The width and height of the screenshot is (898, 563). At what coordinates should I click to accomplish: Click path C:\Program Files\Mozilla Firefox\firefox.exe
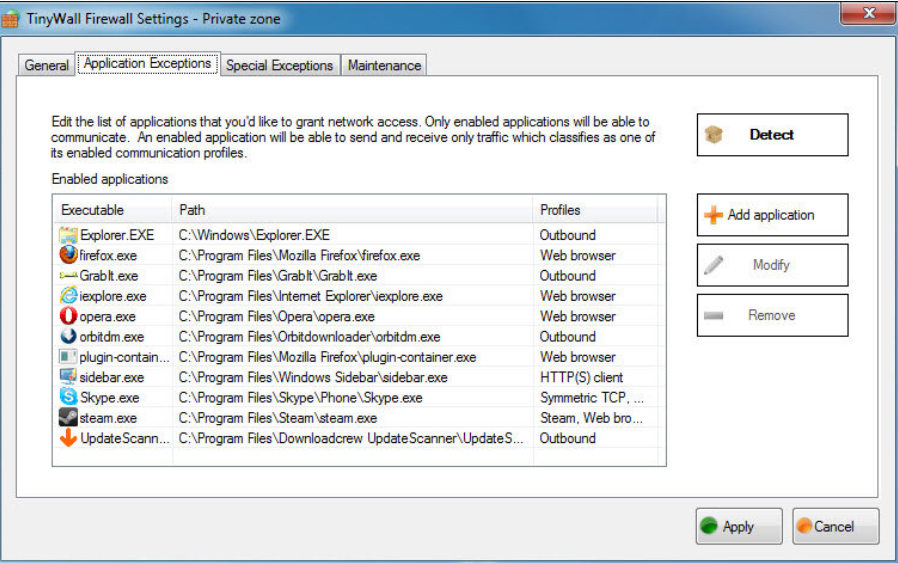300,255
